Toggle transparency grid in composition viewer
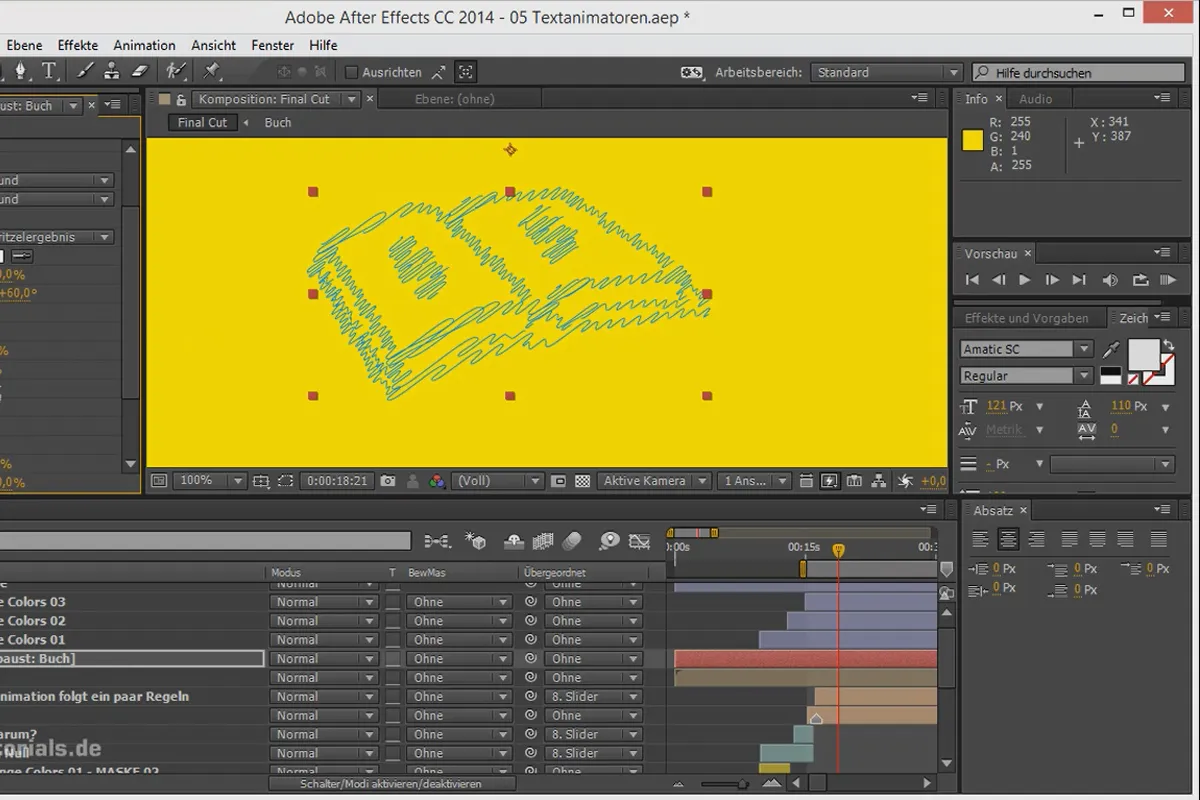 582,481
